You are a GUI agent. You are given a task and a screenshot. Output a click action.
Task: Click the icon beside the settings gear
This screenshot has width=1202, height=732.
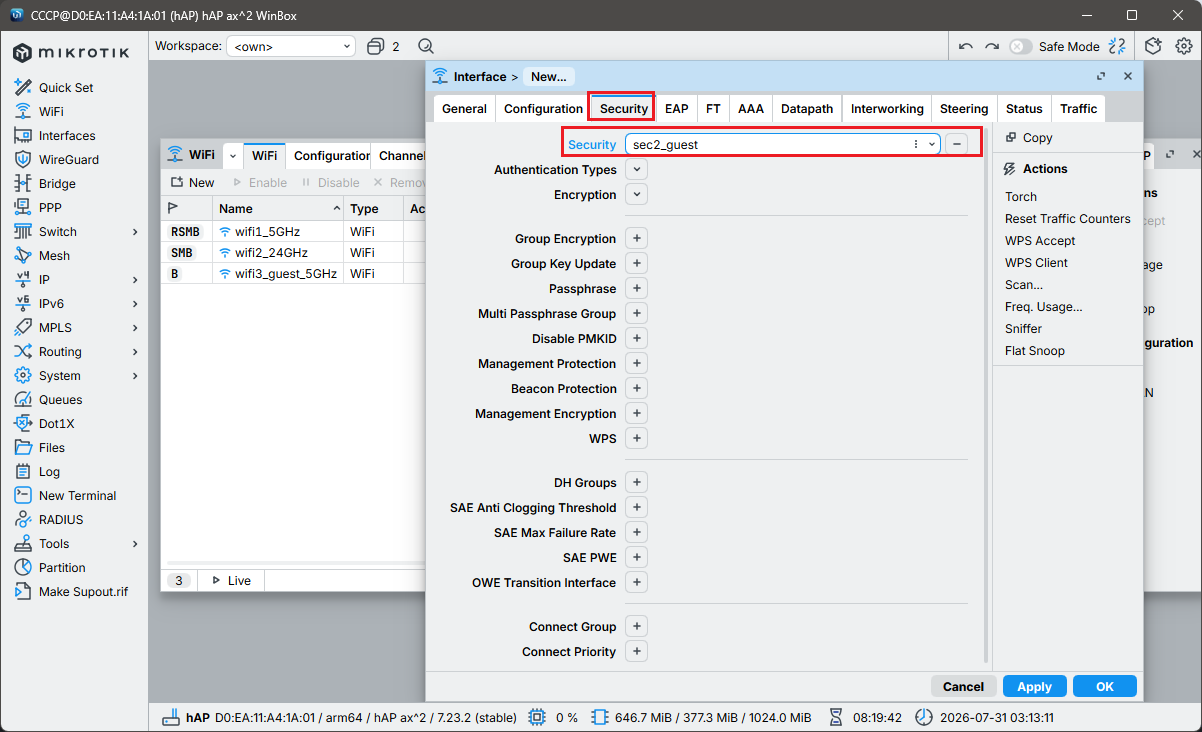(1153, 46)
